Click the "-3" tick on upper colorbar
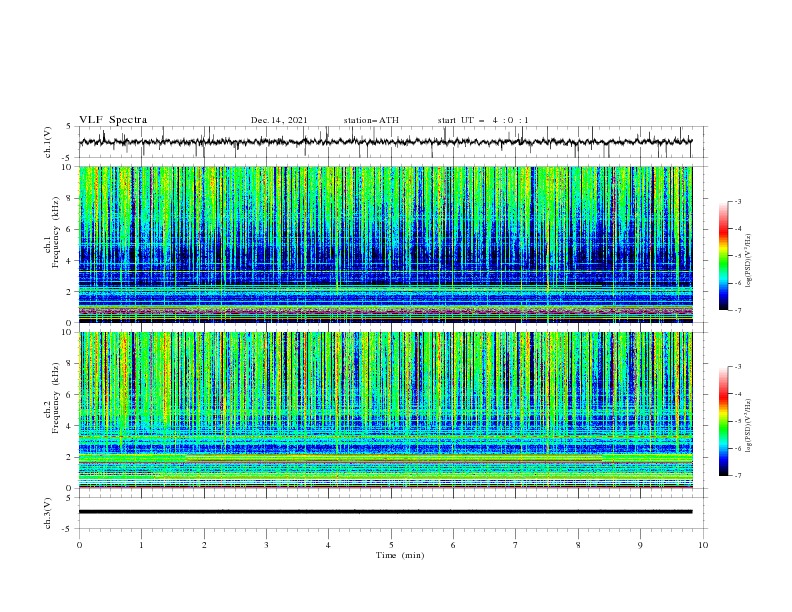The height and width of the screenshot is (612, 792). point(738,201)
